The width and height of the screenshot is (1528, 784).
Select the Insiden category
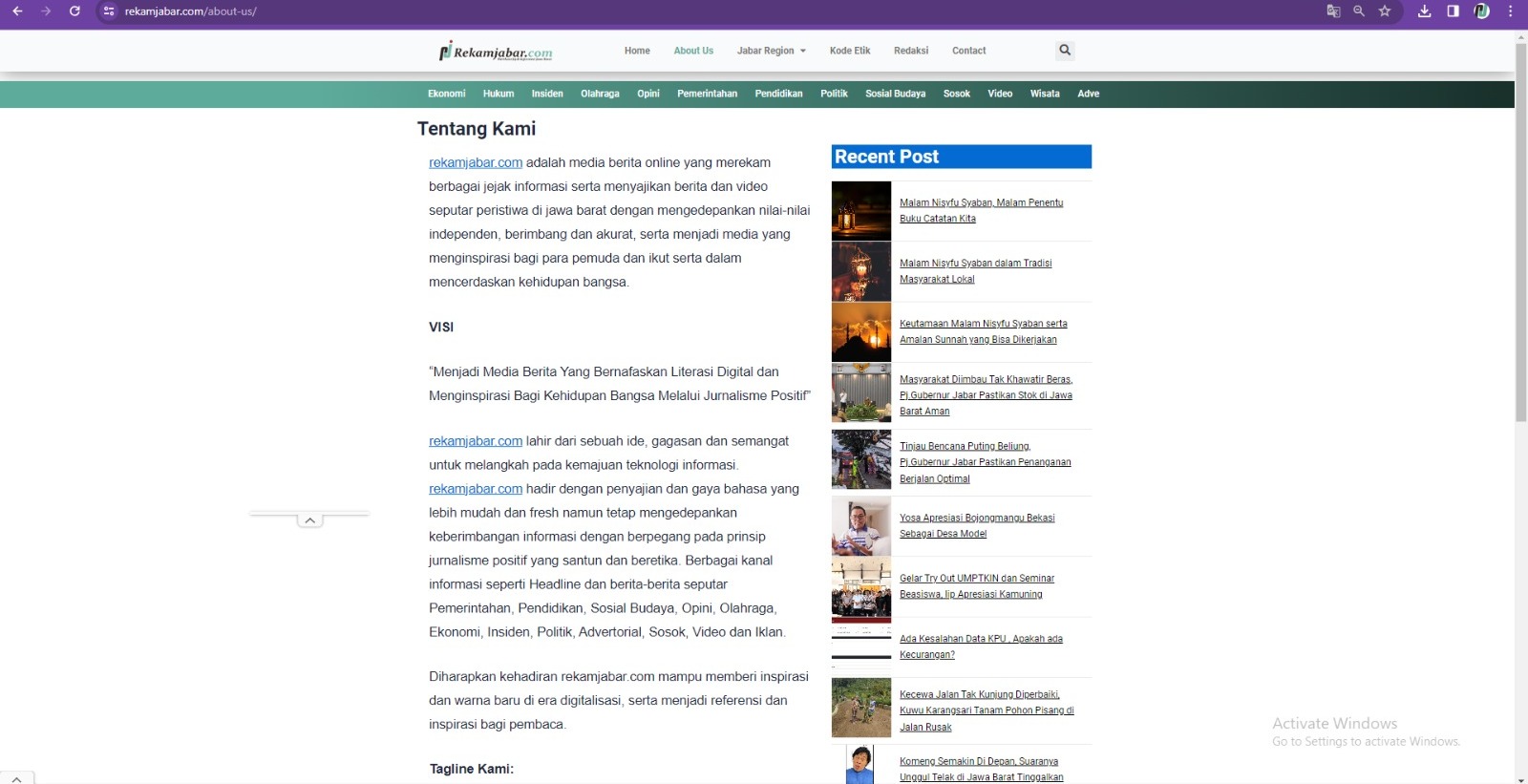click(x=547, y=94)
